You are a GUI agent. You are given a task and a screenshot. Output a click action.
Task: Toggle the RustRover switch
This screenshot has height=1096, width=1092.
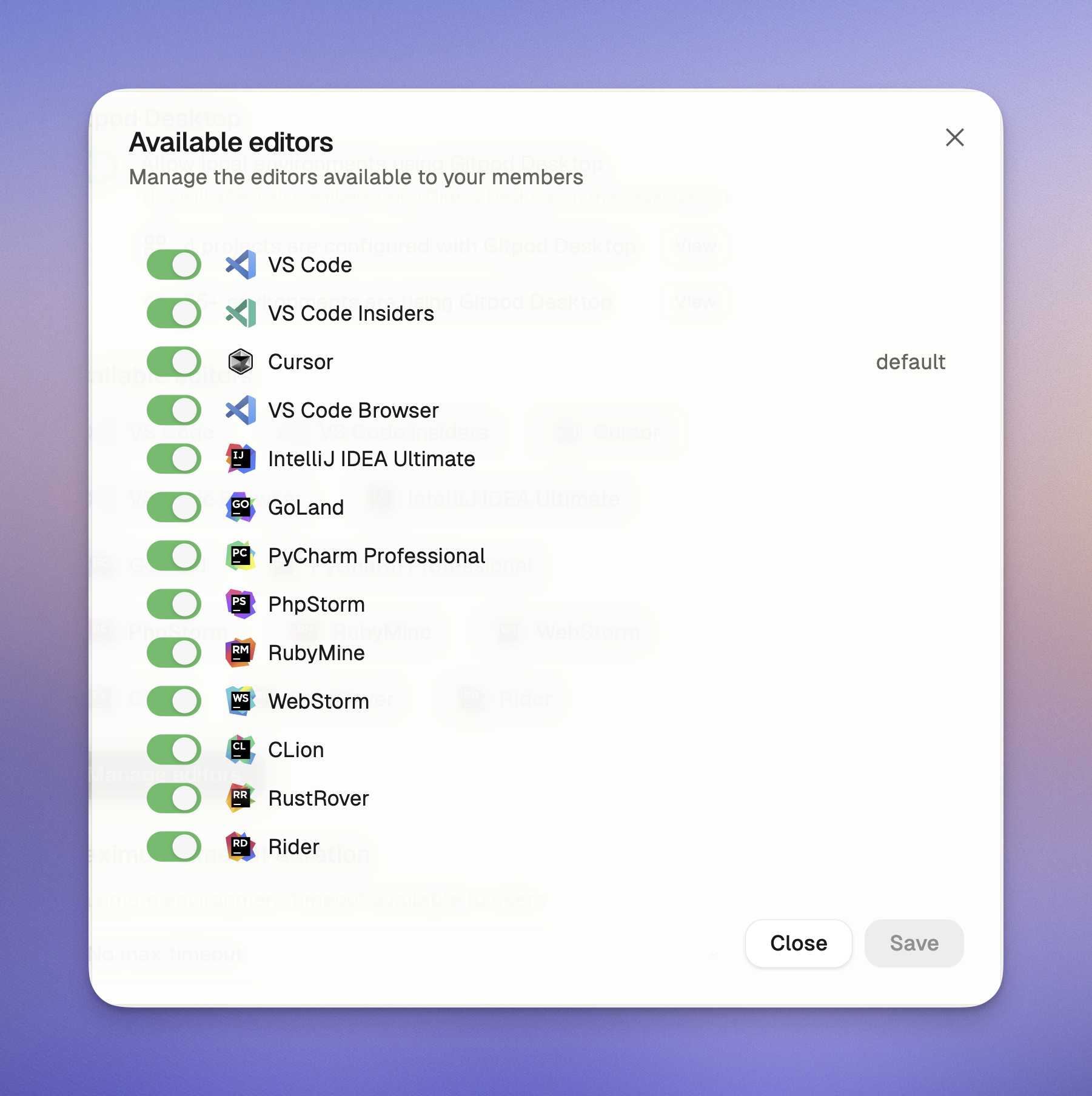[x=174, y=798]
